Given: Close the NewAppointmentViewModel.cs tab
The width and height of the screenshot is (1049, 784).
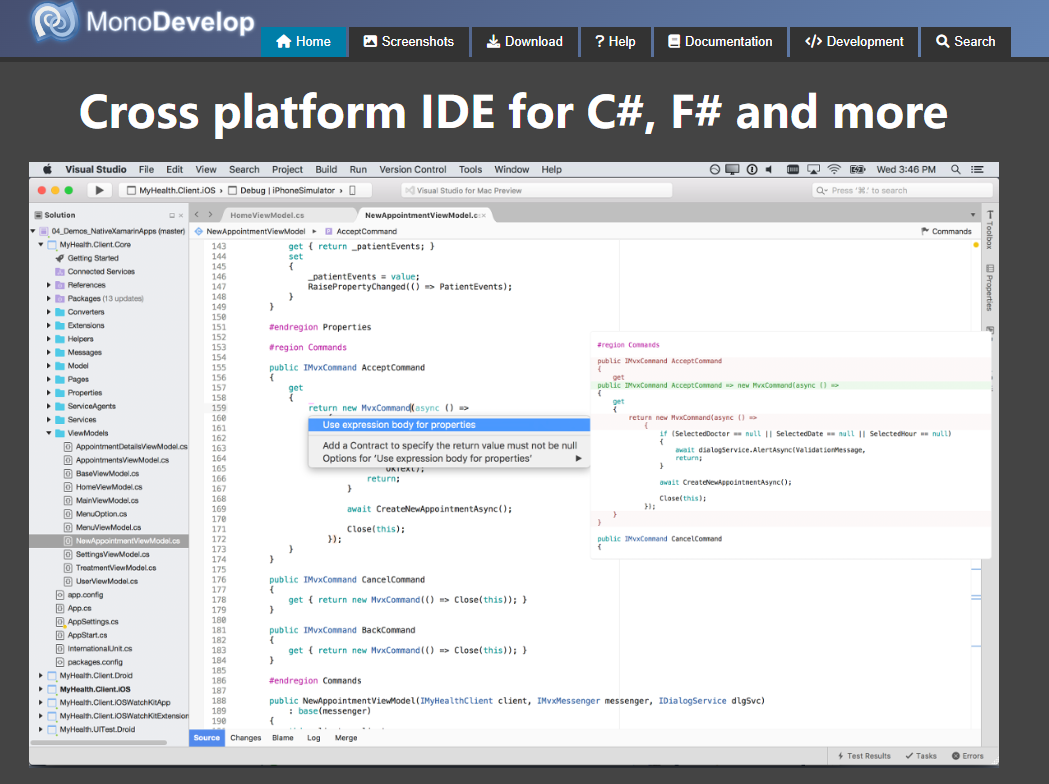Looking at the screenshot, I should [x=483, y=215].
